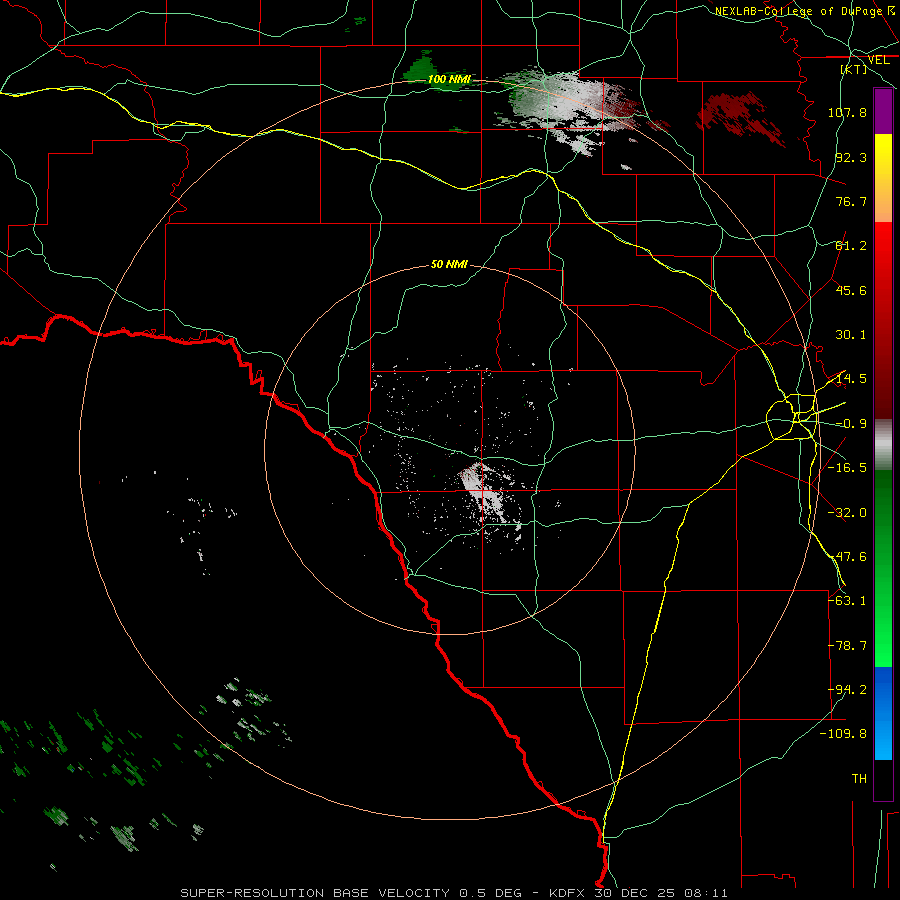Click the 76.7 velocity scale value
Image resolution: width=900 pixels, height=900 pixels.
[851, 201]
